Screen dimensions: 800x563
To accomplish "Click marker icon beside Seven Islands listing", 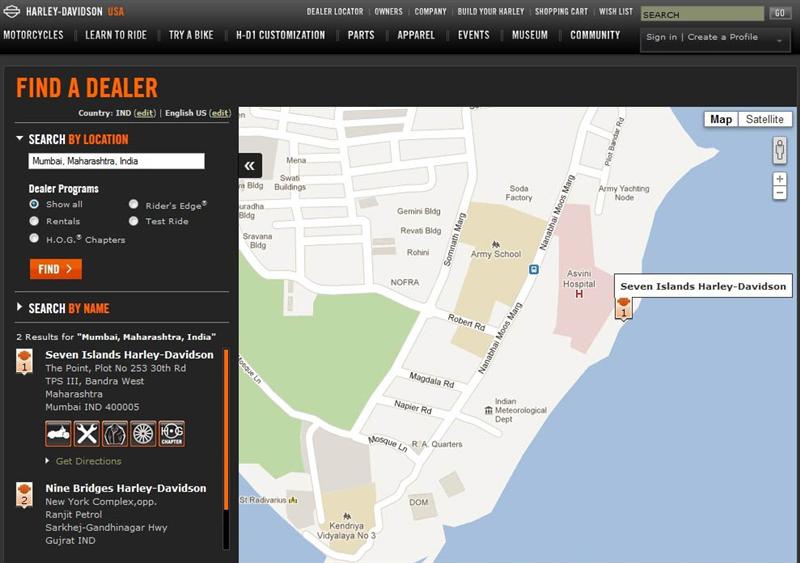I will [x=24, y=361].
